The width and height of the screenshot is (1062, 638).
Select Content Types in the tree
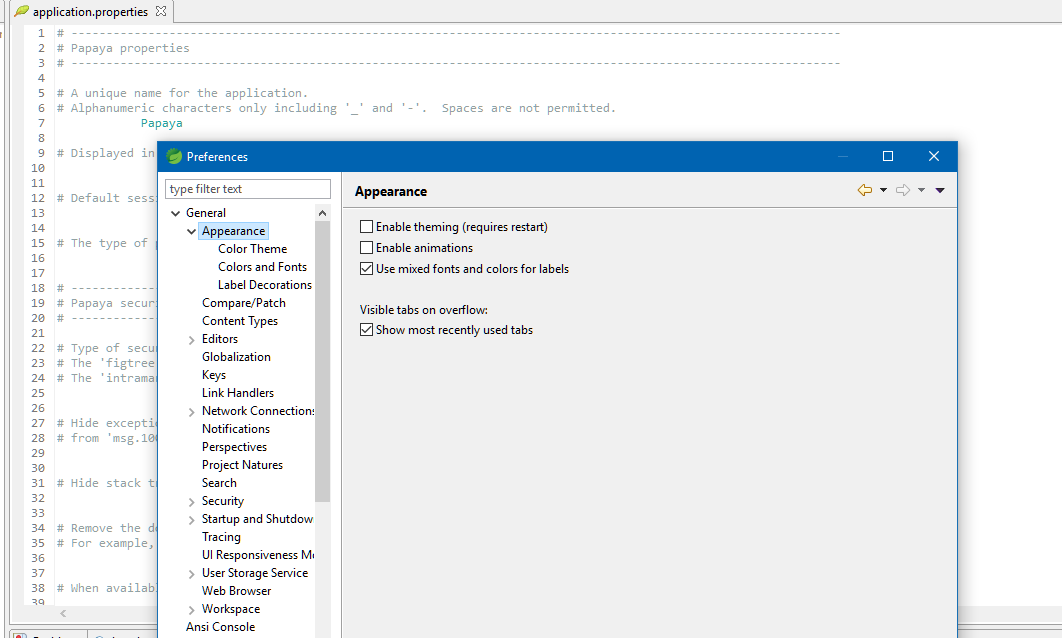coord(240,321)
